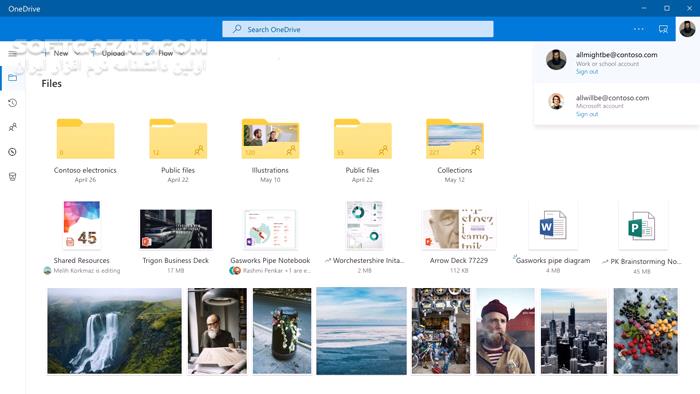Open the Arrow Deck 77229 thumbnail
Image resolution: width=700 pixels, height=394 pixels.
[459, 229]
